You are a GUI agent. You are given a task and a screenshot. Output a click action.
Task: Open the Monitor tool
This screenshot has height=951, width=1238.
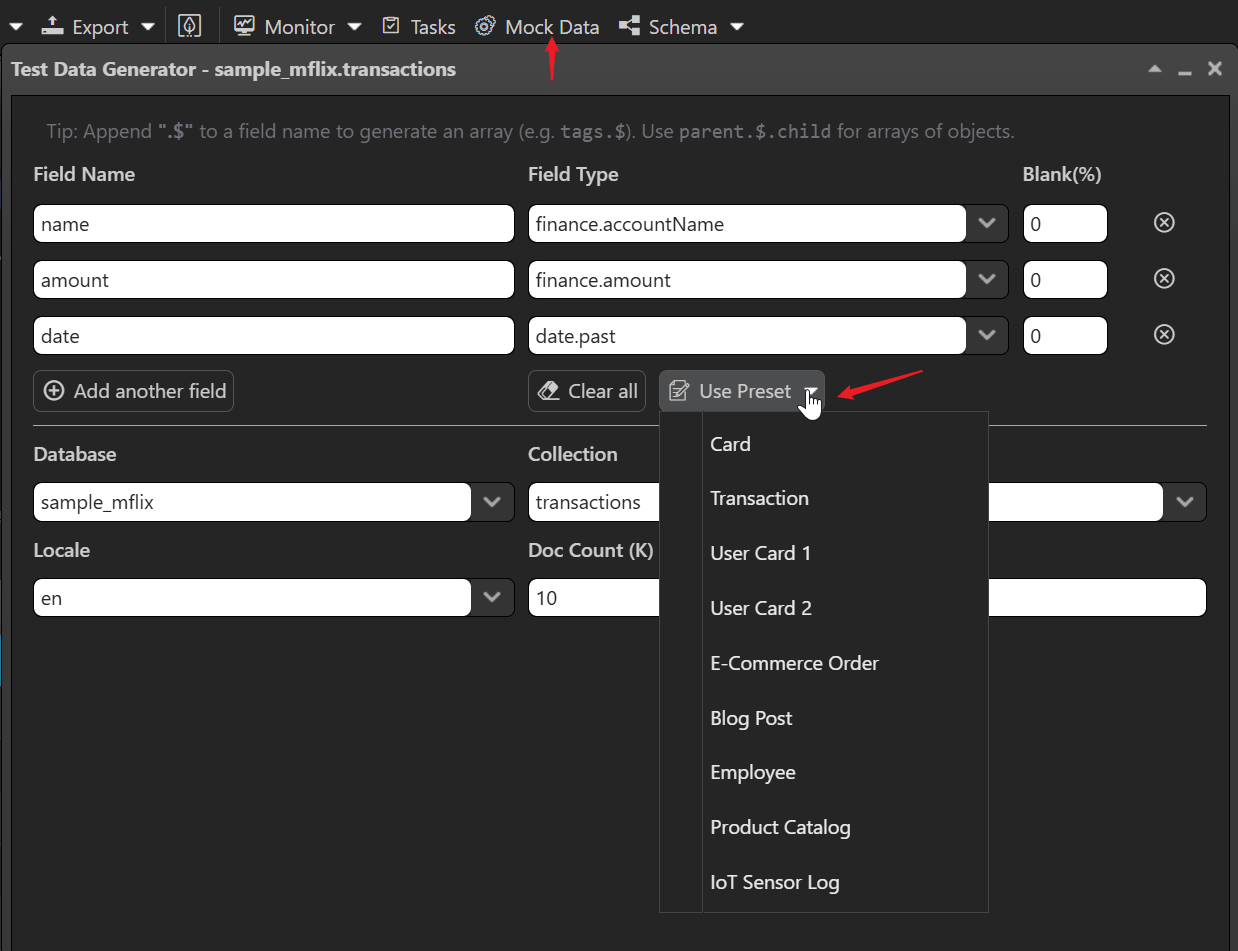(284, 27)
